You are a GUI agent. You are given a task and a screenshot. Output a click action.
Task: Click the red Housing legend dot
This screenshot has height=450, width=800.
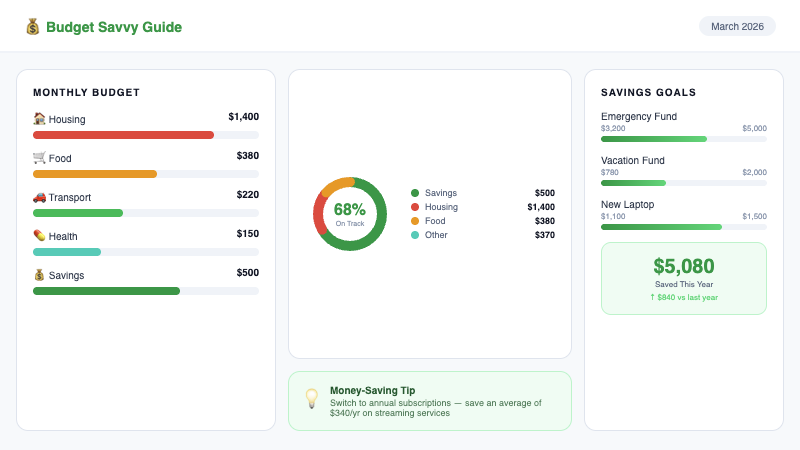(x=415, y=207)
